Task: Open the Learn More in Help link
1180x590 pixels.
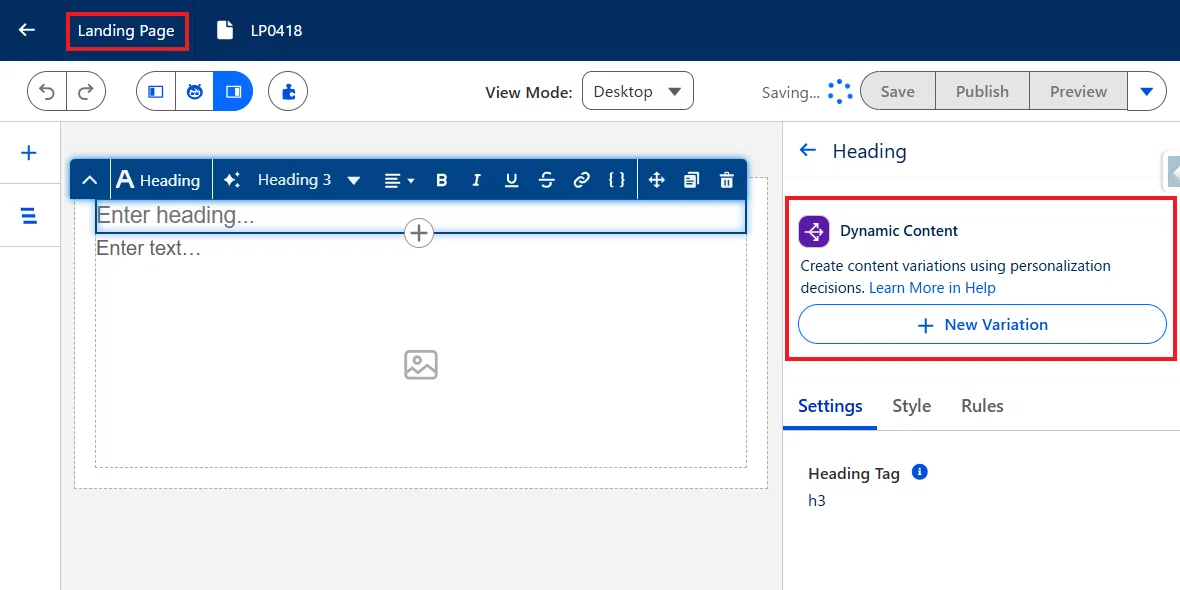Action: click(x=932, y=288)
